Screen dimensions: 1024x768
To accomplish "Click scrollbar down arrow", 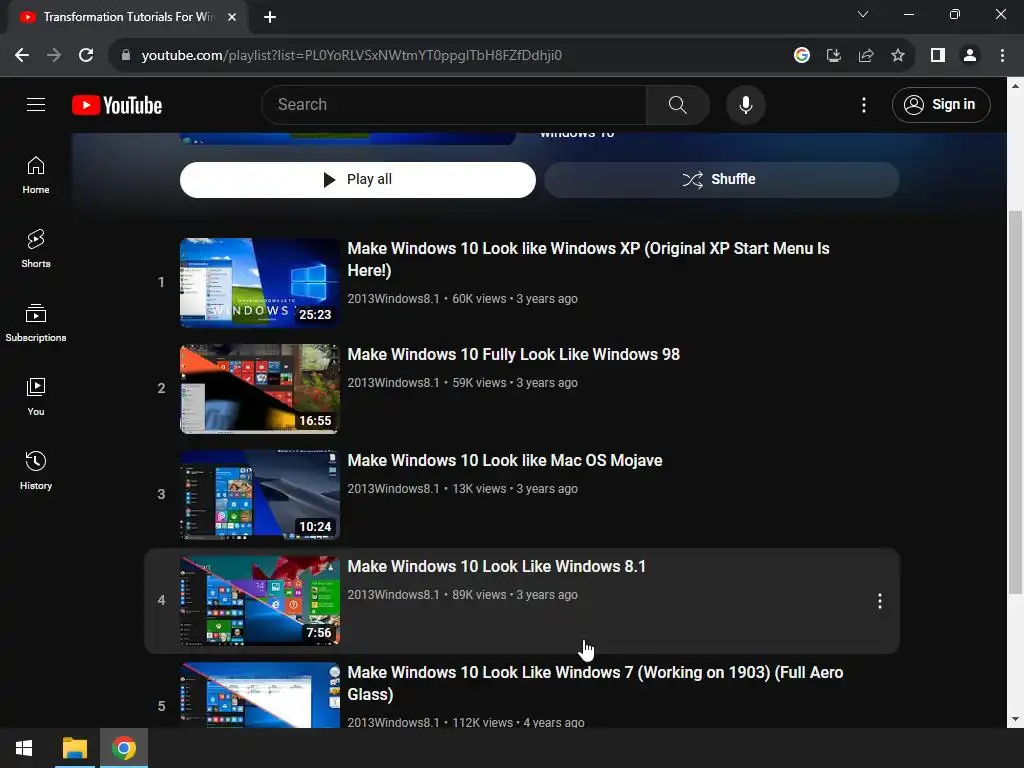I will (1015, 719).
